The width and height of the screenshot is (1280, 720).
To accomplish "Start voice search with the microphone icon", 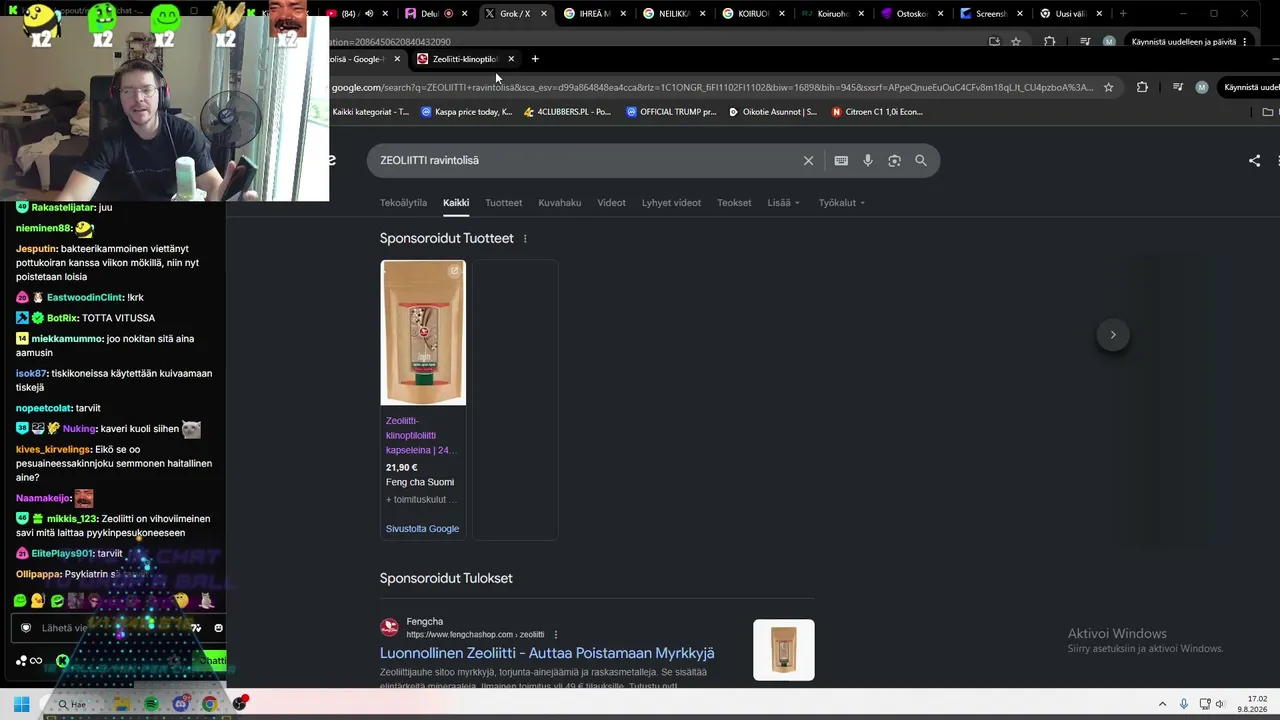I will click(868, 161).
